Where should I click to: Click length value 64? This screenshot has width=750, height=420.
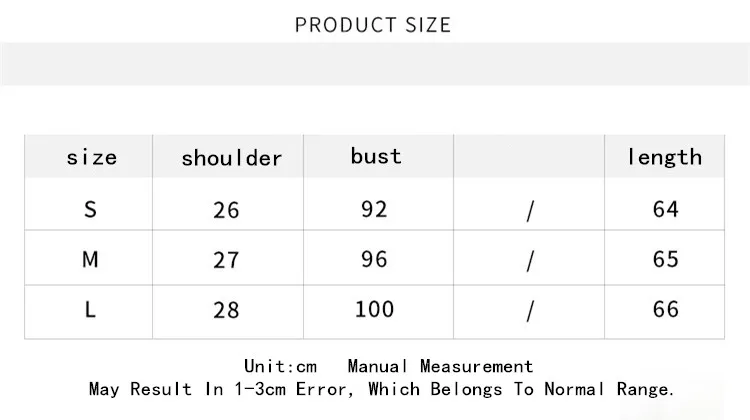[666, 210]
